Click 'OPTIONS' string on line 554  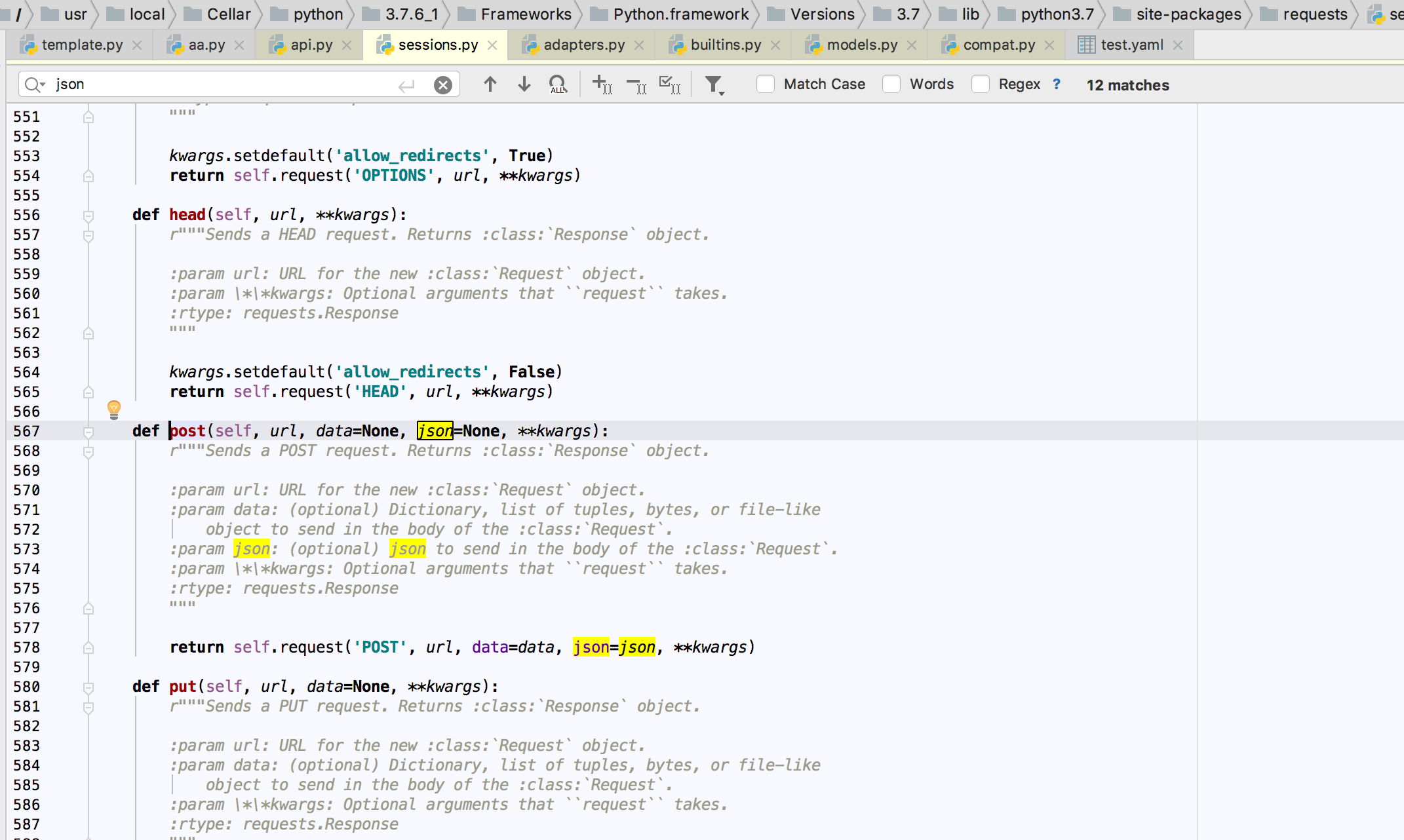[394, 175]
